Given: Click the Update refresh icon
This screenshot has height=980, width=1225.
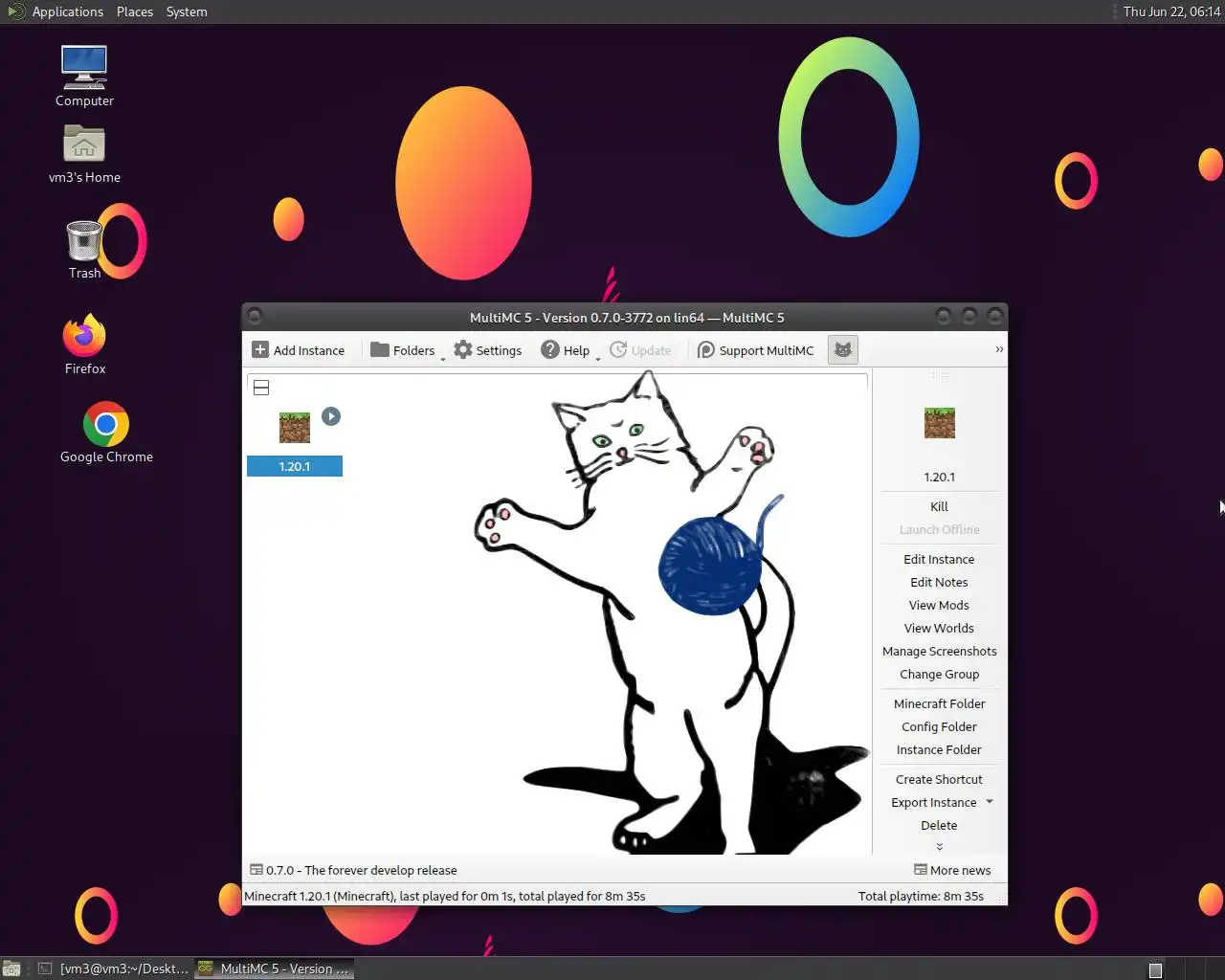Looking at the screenshot, I should [x=618, y=350].
